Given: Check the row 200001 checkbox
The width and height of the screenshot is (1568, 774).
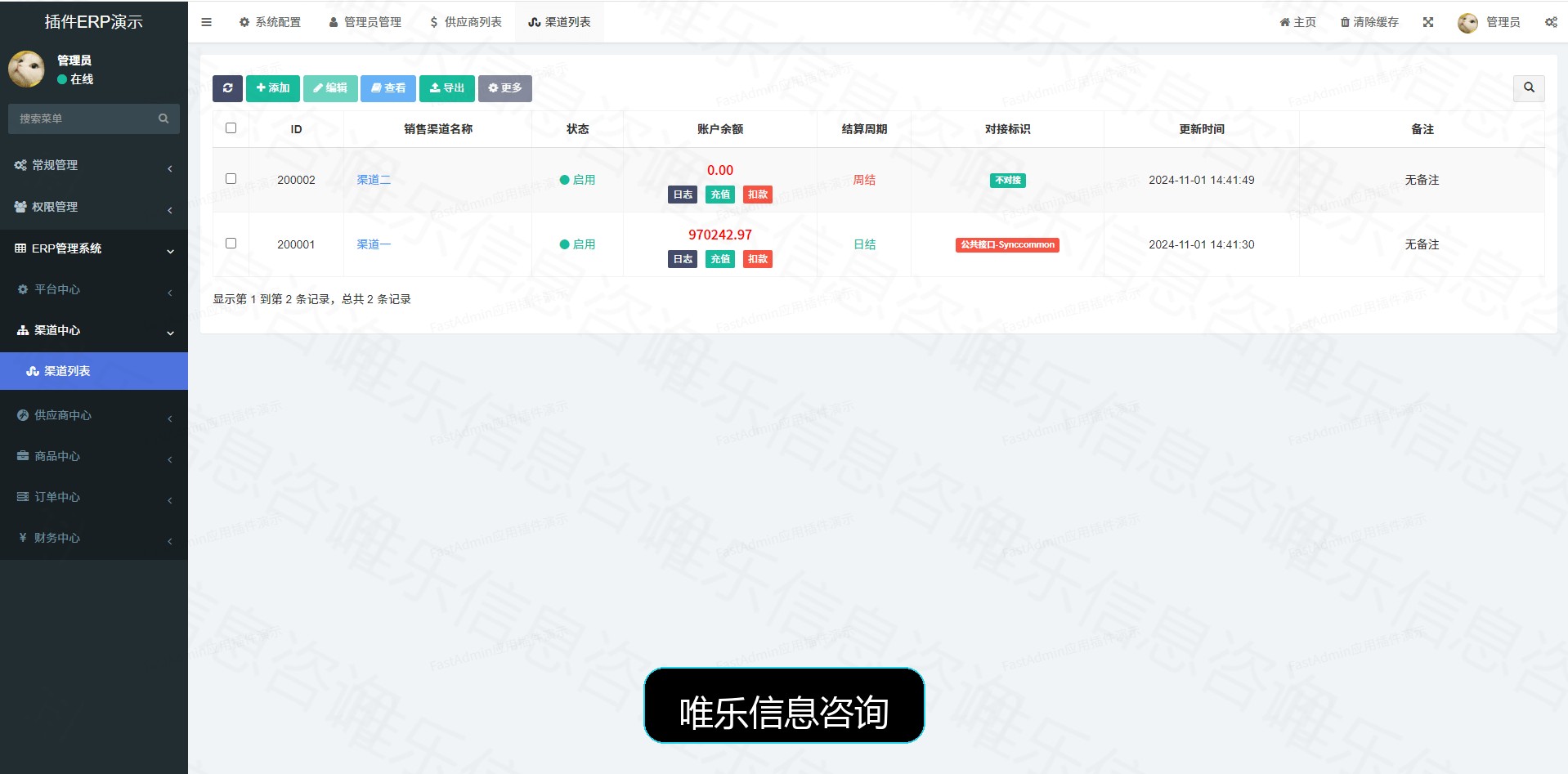Looking at the screenshot, I should point(231,244).
